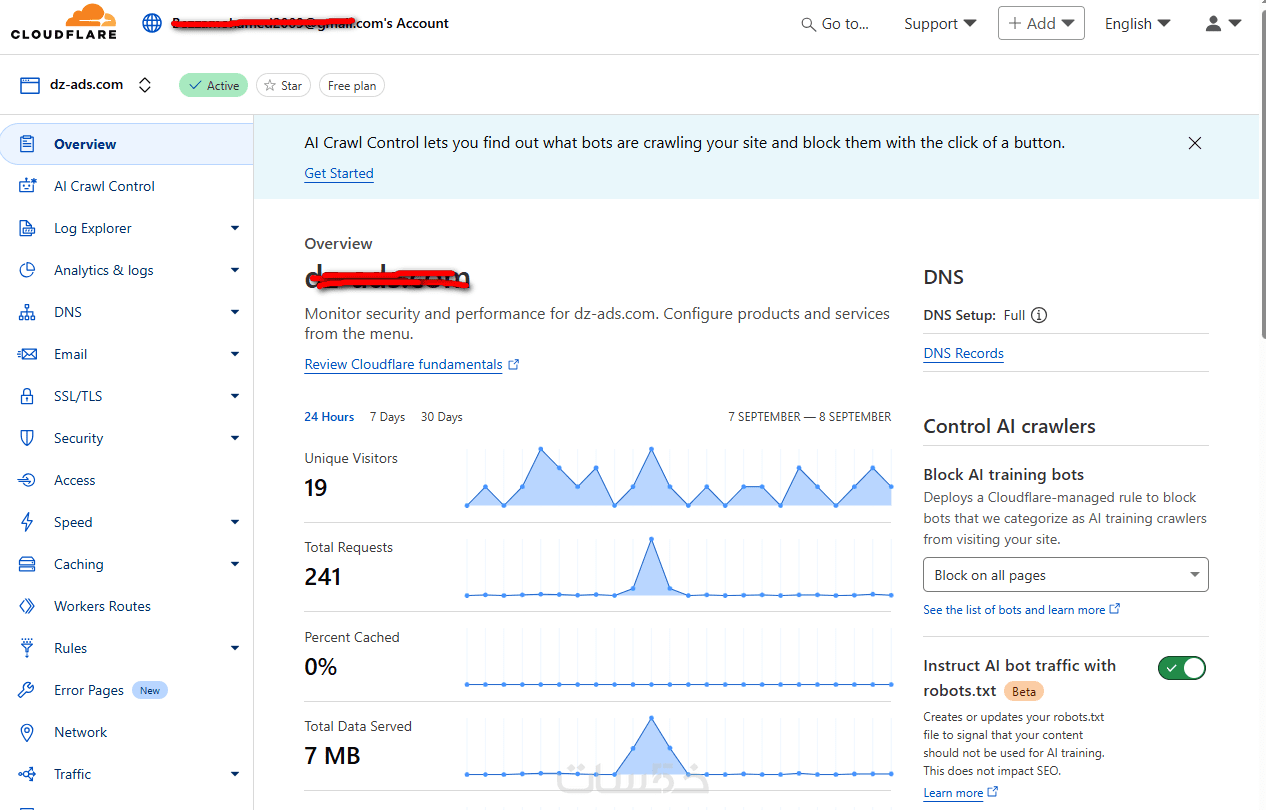Open the English language dropdown
1266x810 pixels.
pyautogui.click(x=1137, y=23)
